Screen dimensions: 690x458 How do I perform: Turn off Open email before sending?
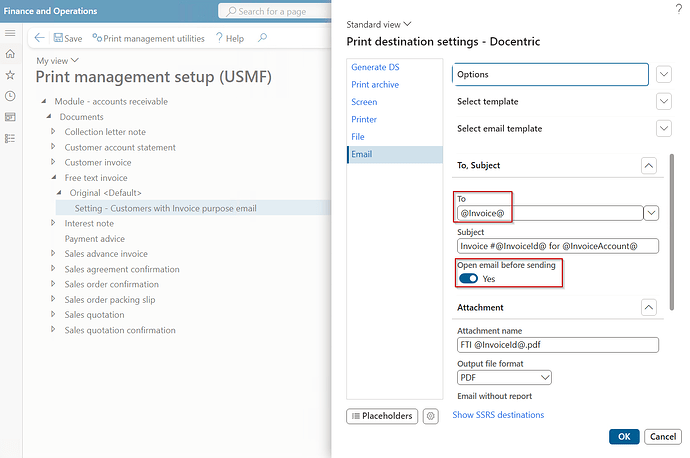point(468,278)
